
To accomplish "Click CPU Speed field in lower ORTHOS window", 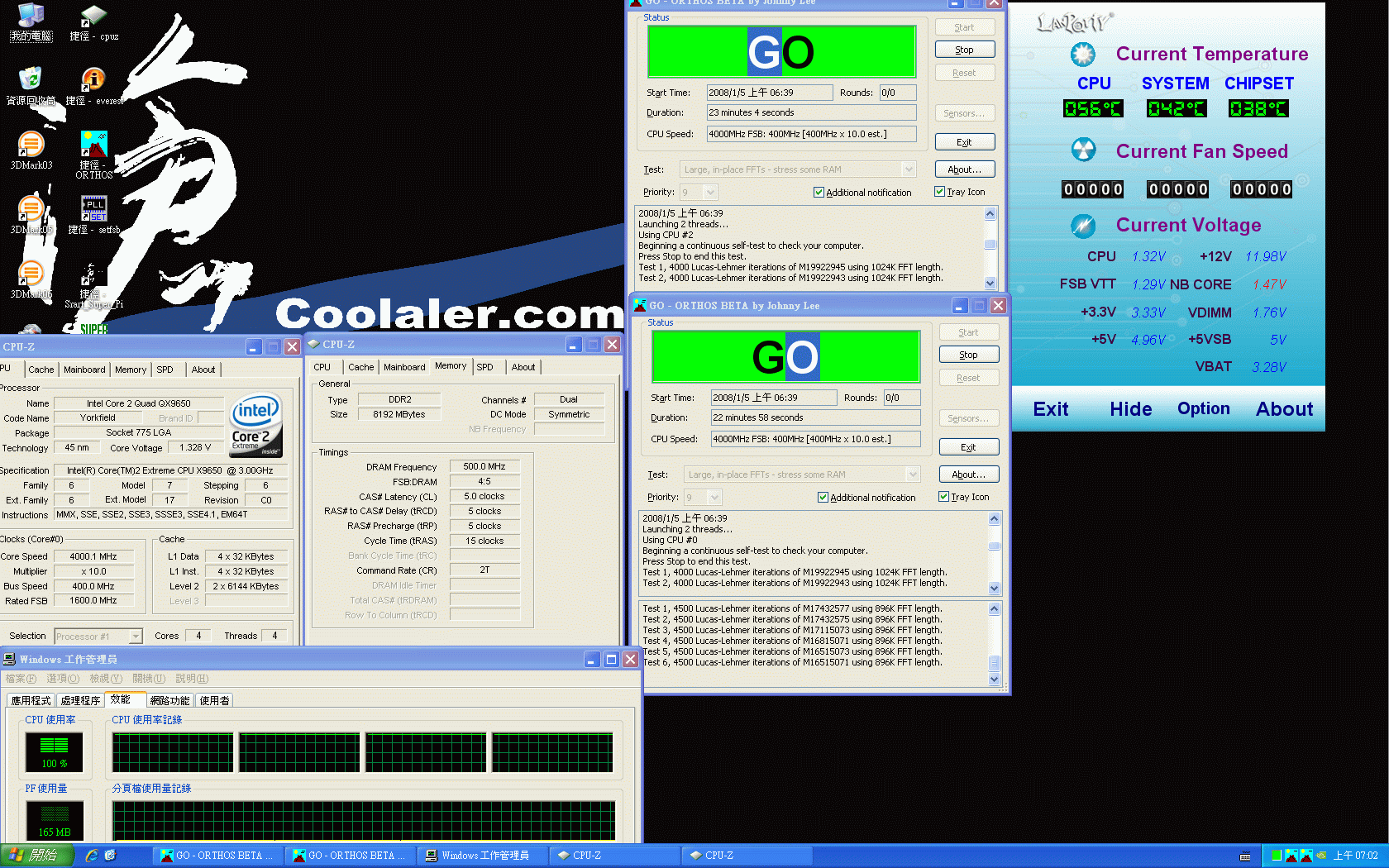I will [816, 439].
